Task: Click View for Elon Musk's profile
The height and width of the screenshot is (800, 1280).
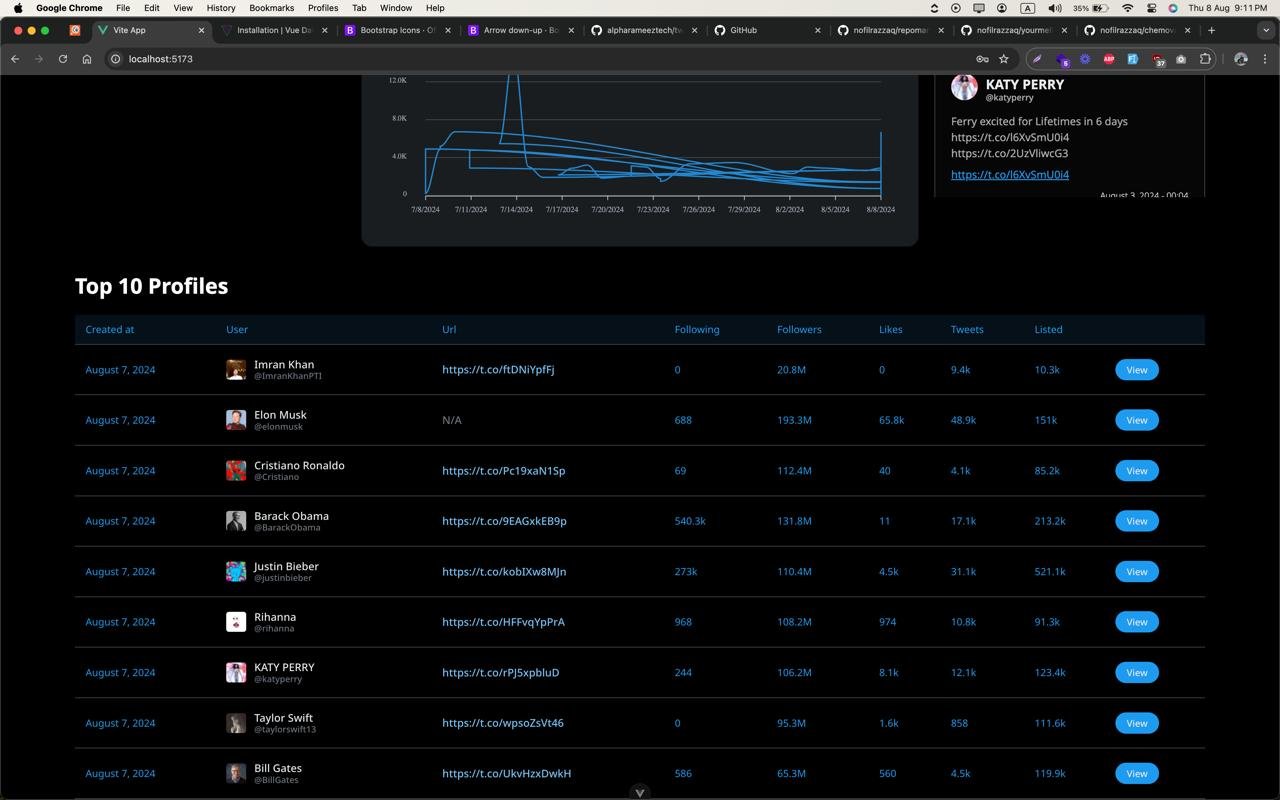Action: point(1136,420)
